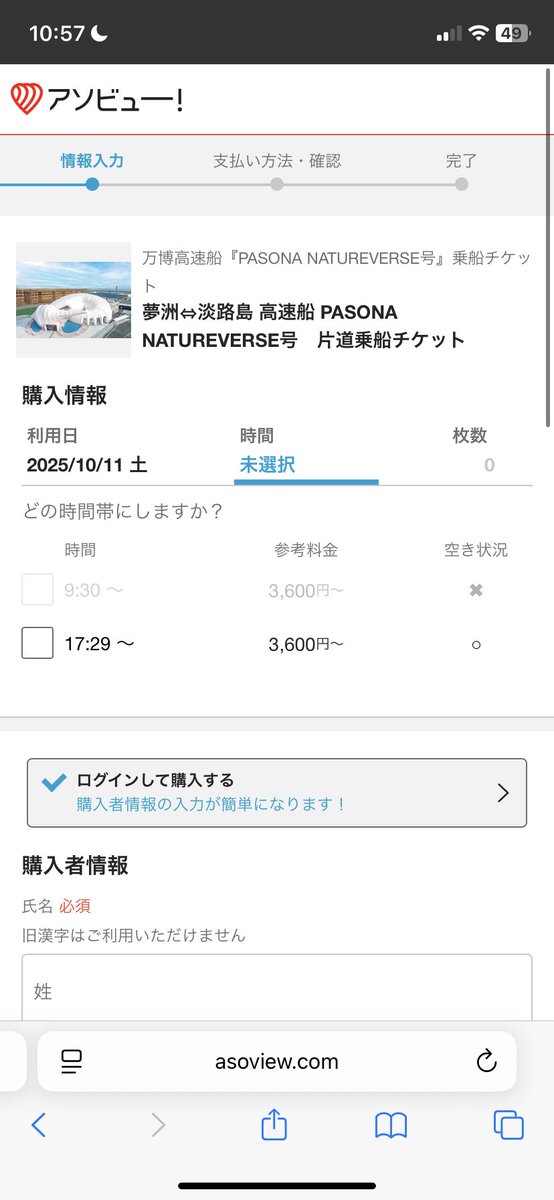
Task: Select the 支払い方法・確認 step
Action: pos(277,161)
